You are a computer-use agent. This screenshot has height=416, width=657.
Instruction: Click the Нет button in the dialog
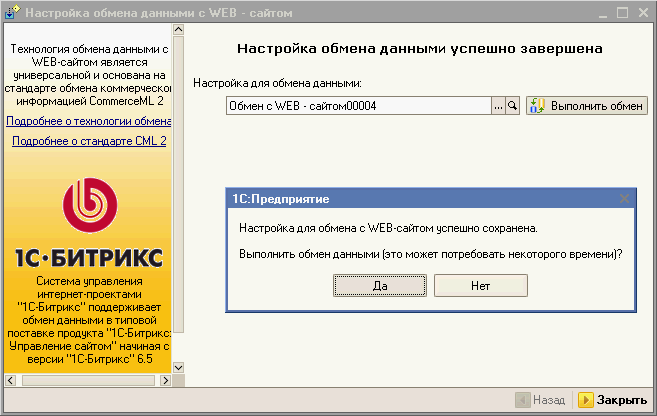point(481,286)
